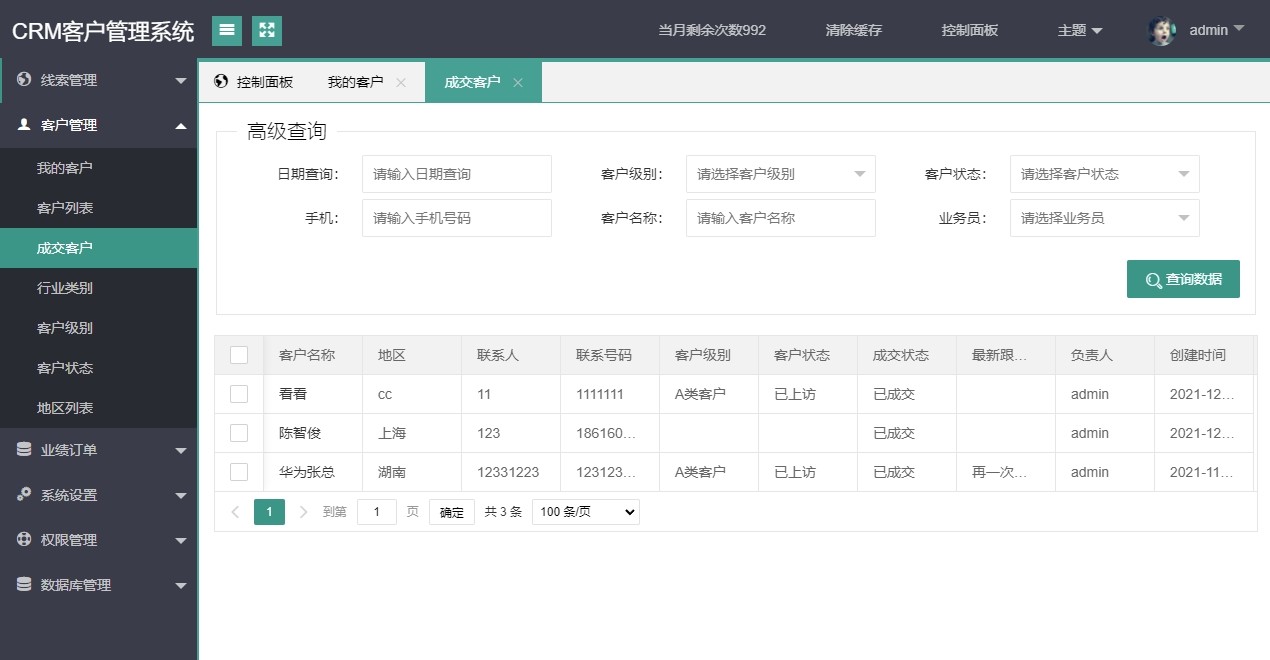
Task: Click 清除缓存 in the top bar
Action: [x=854, y=30]
